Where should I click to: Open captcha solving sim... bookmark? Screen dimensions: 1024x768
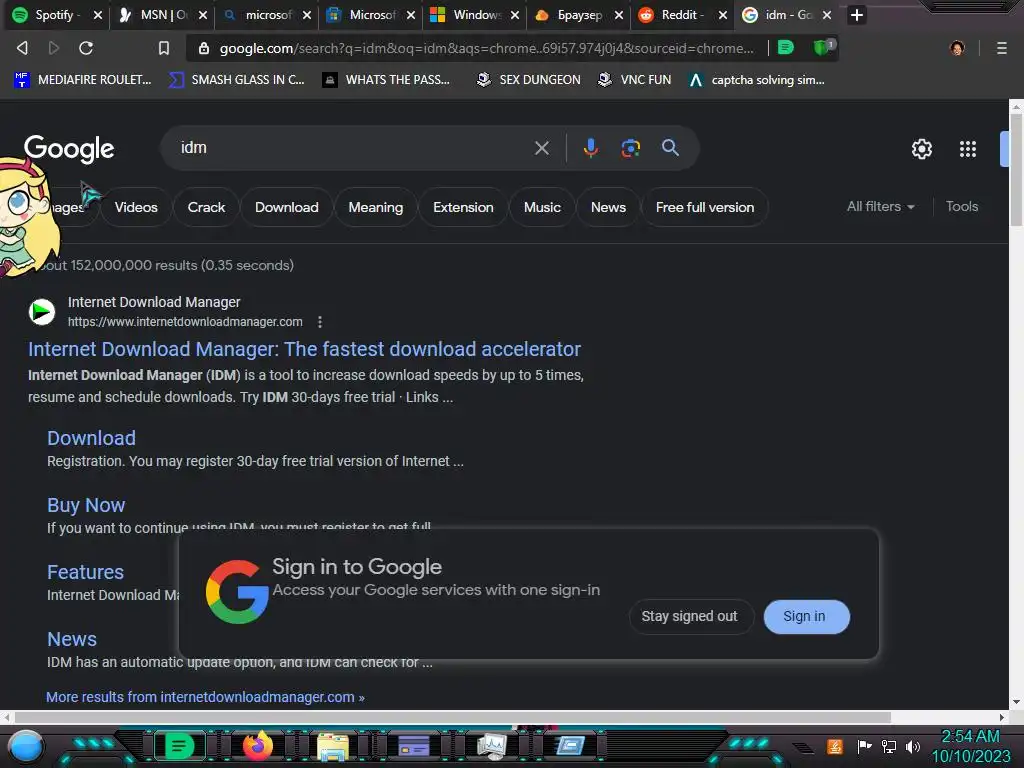[756, 80]
